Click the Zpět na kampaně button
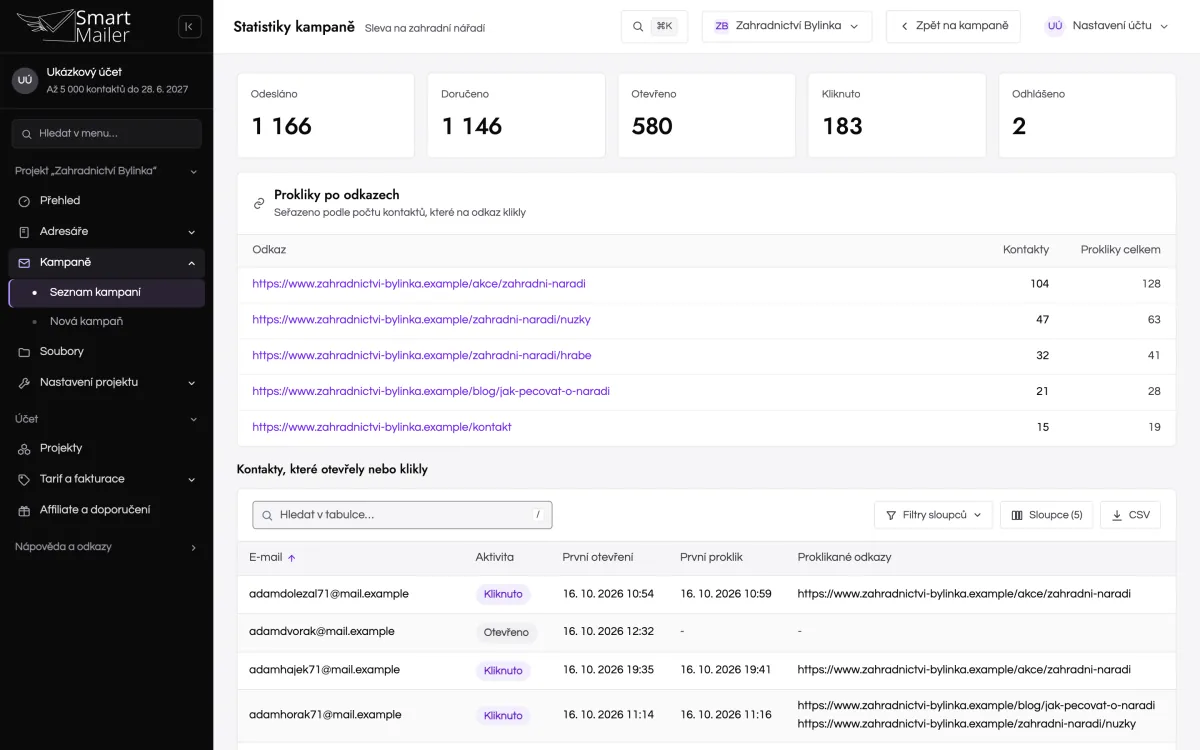This screenshot has height=750, width=1200. 953,26
